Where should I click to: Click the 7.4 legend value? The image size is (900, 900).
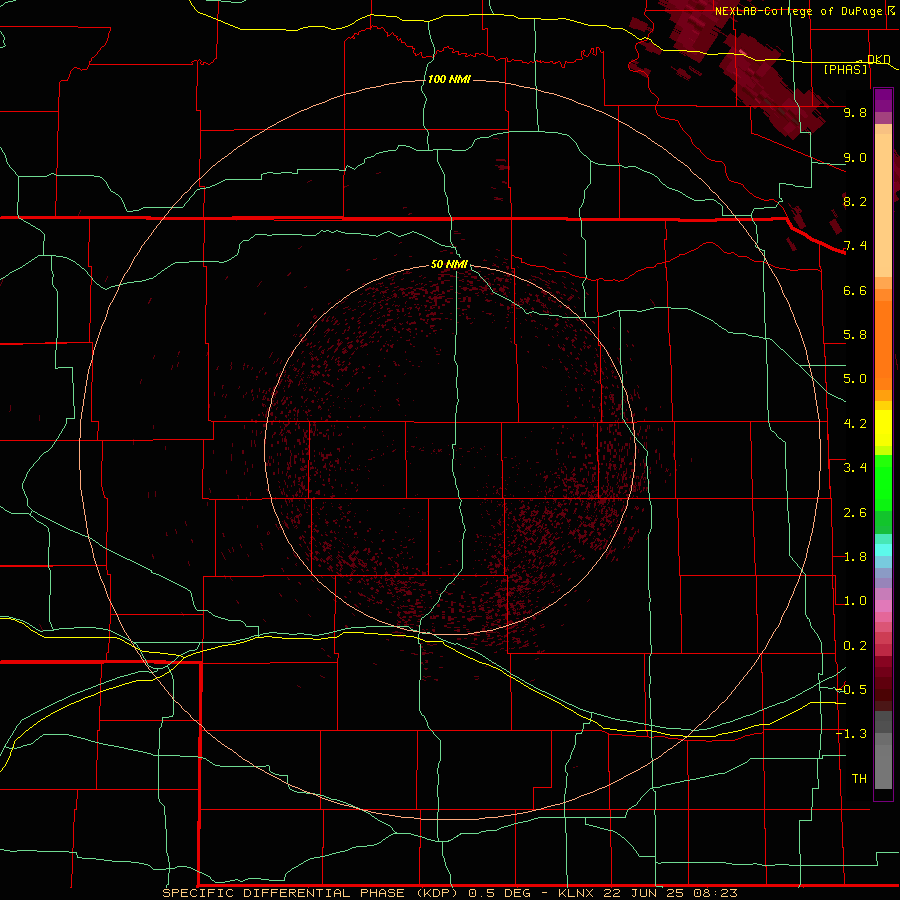point(855,246)
